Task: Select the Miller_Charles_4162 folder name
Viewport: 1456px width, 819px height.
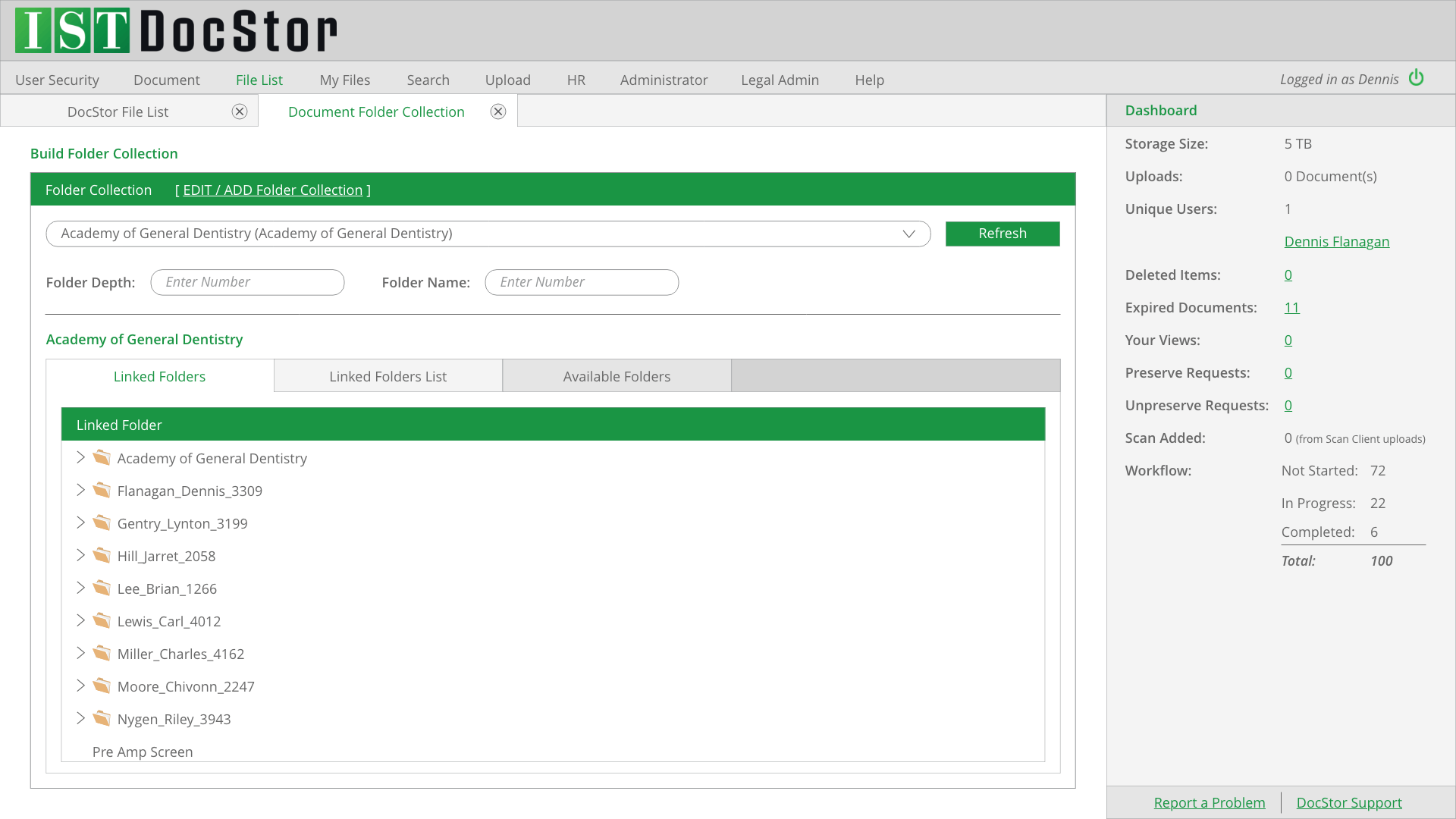Action: tap(180, 654)
